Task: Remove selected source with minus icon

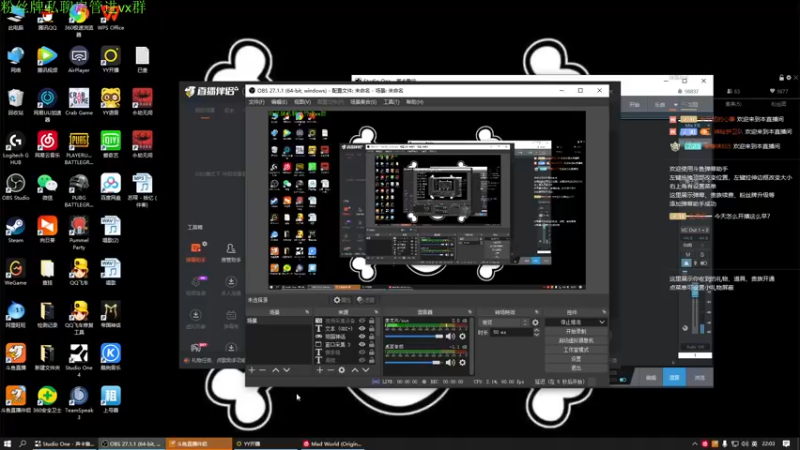Action: [330, 370]
